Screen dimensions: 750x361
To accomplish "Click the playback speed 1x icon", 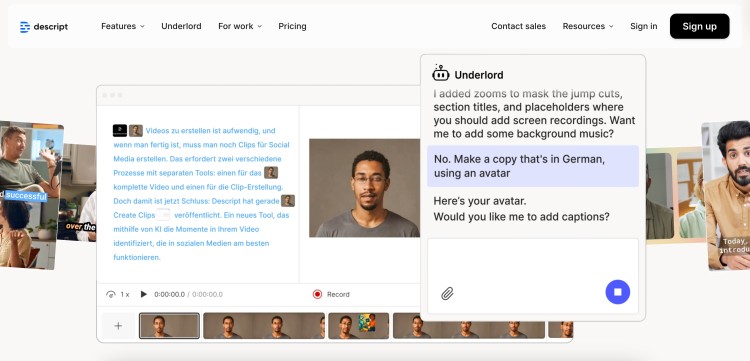I will [x=111, y=295].
